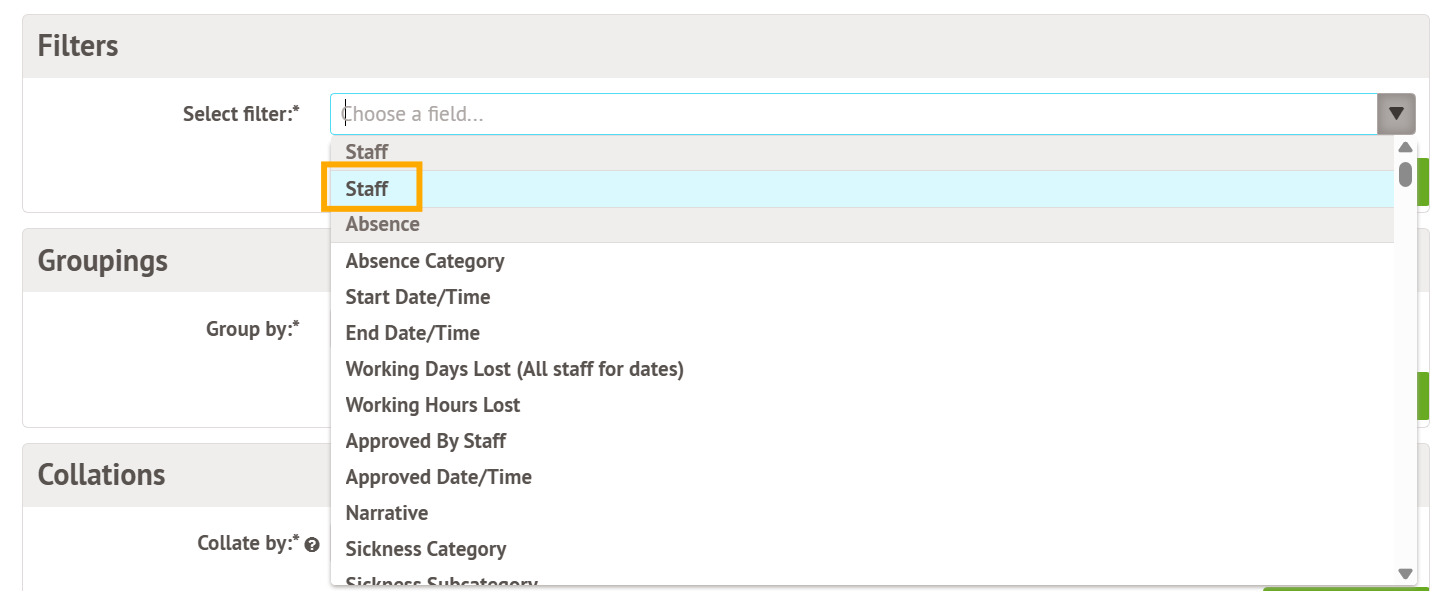Select the Sickness Category option
The image size is (1444, 591).
tap(425, 549)
